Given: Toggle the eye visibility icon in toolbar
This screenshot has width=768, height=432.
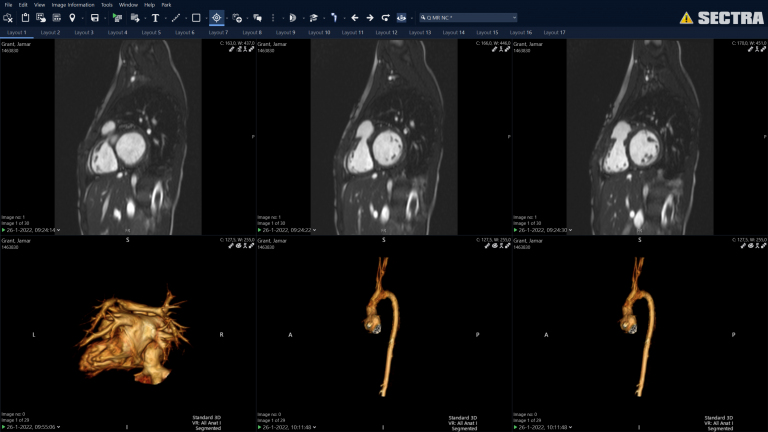Looking at the screenshot, I should click(402, 18).
